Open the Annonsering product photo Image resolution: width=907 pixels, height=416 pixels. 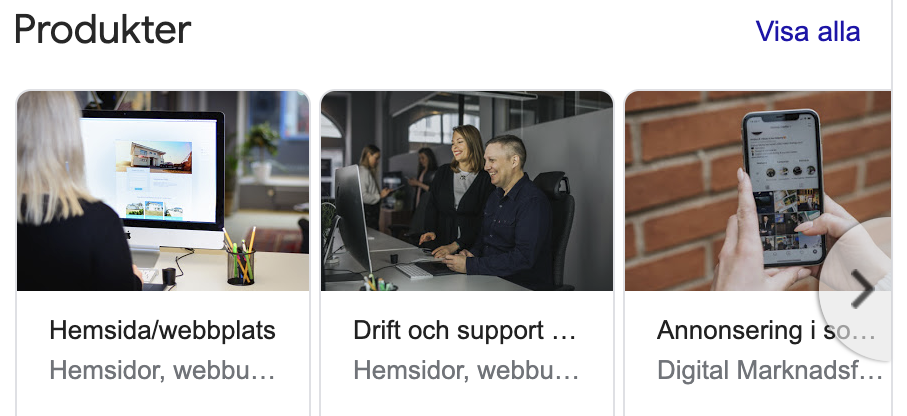coord(758,190)
